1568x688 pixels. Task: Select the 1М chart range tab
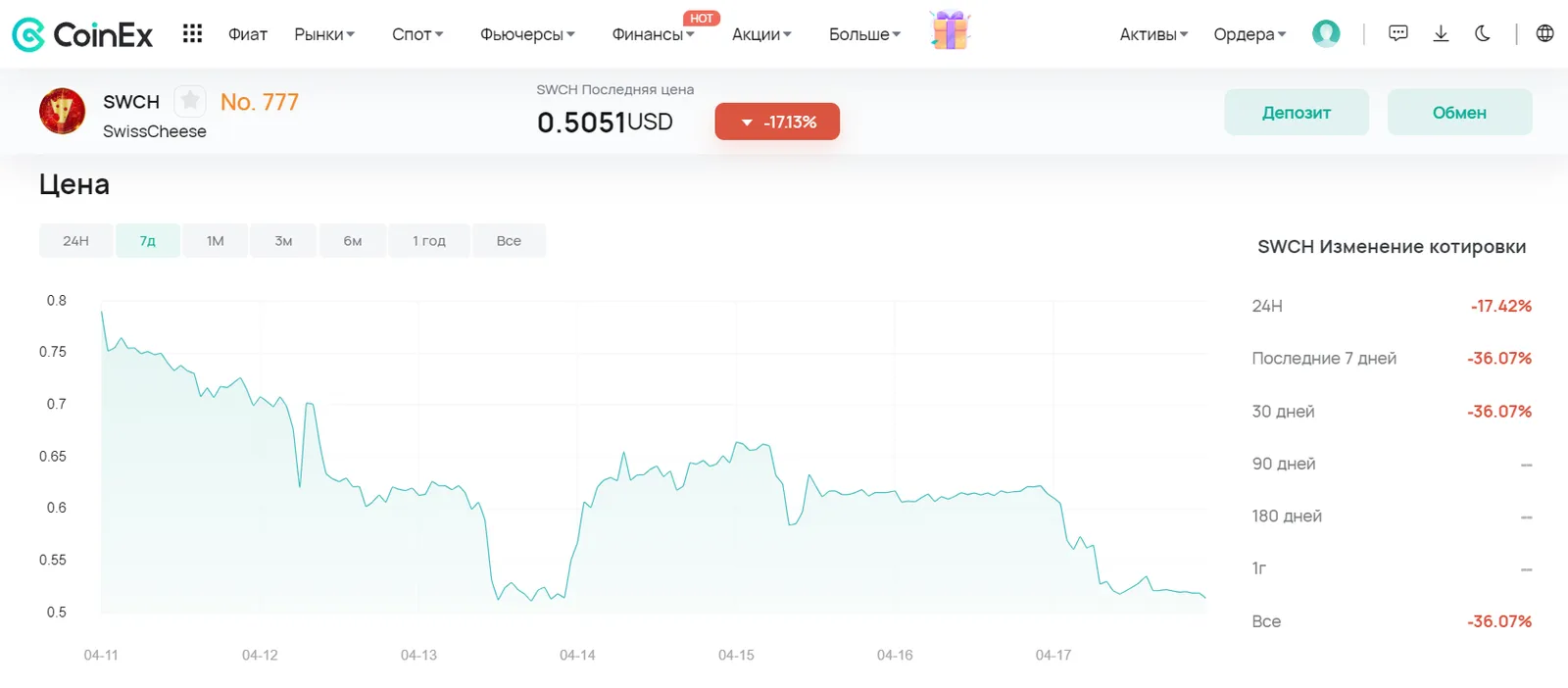coord(216,241)
